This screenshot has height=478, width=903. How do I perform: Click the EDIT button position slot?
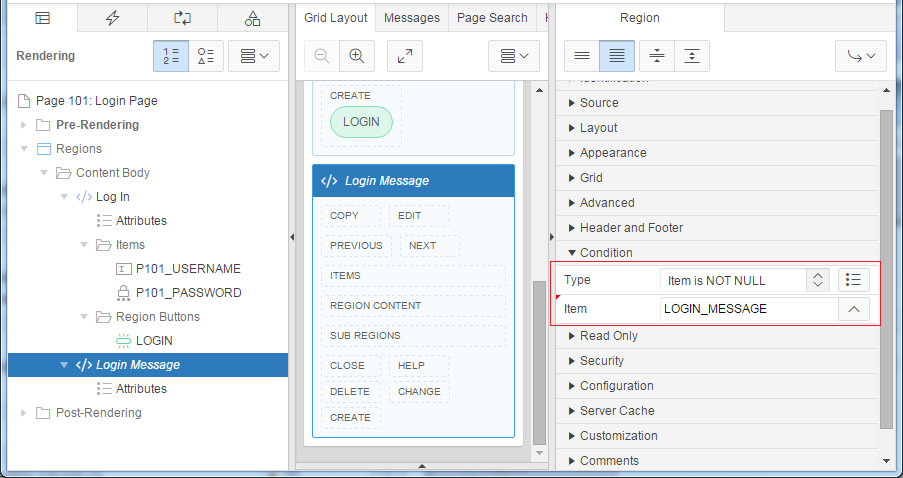coord(419,215)
